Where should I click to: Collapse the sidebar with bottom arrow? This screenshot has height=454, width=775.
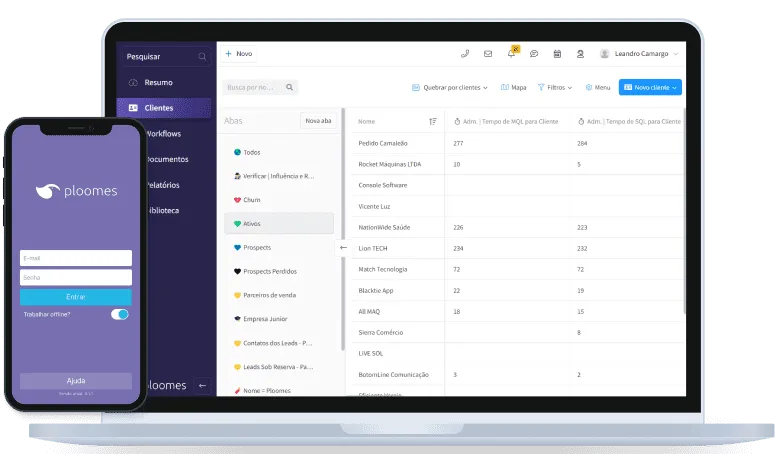(202, 385)
